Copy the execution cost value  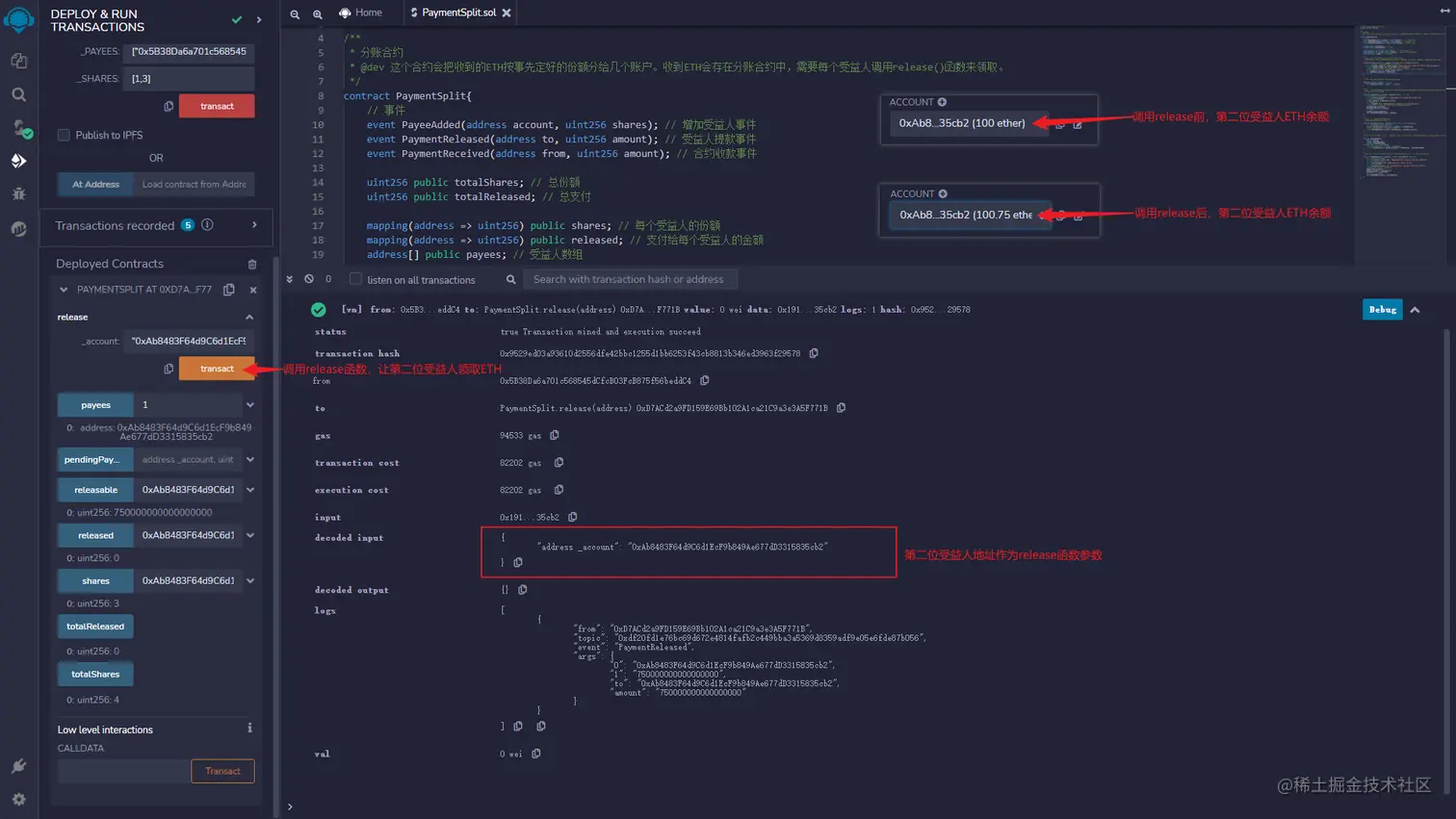point(559,490)
